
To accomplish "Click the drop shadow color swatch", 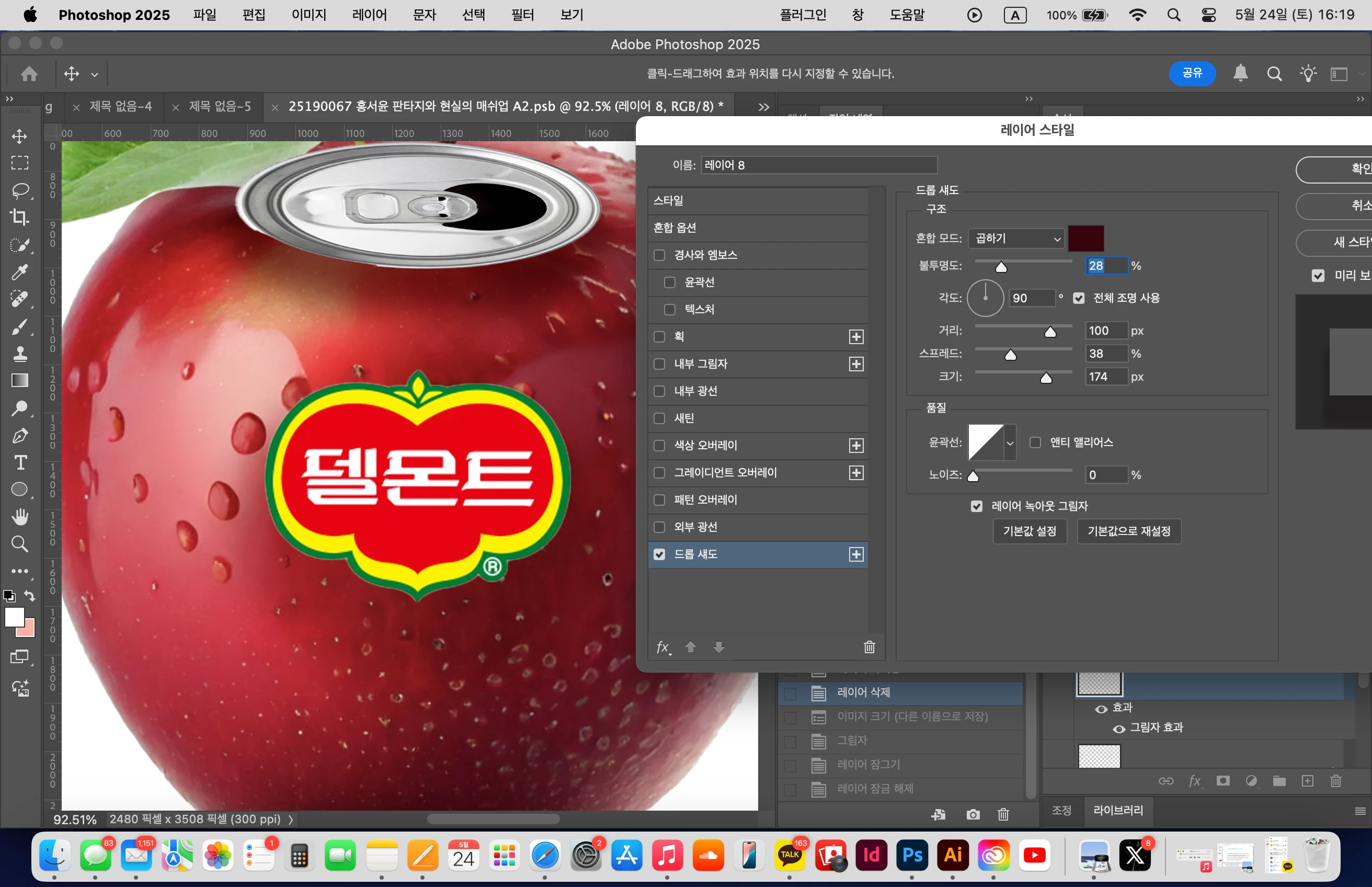I will (x=1085, y=238).
